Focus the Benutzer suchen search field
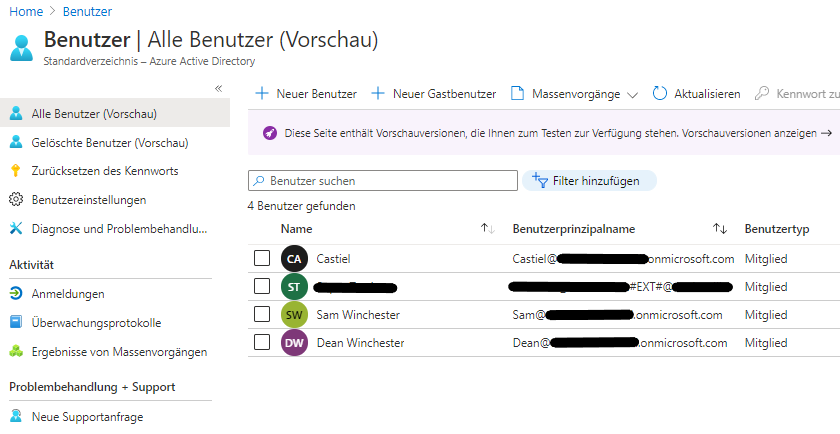This screenshot has height=434, width=840. pos(383,181)
